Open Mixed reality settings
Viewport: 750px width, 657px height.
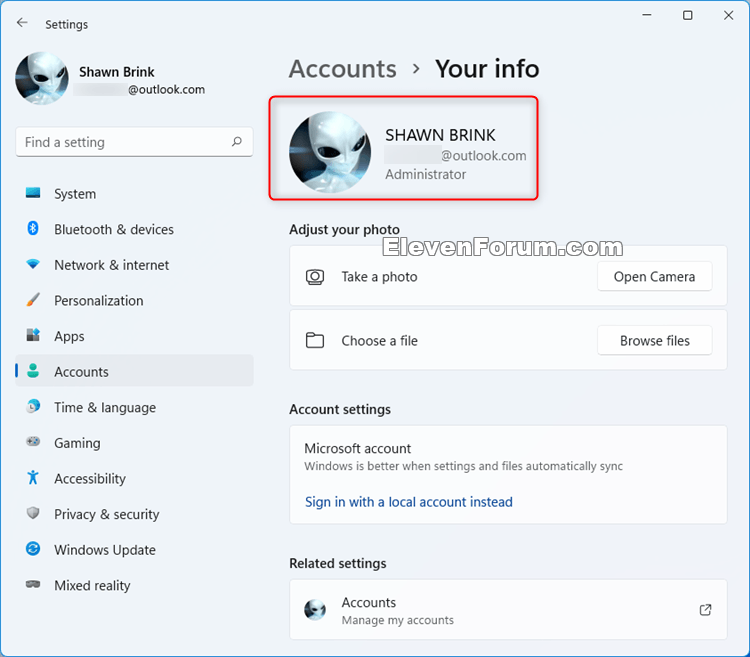(x=134, y=585)
